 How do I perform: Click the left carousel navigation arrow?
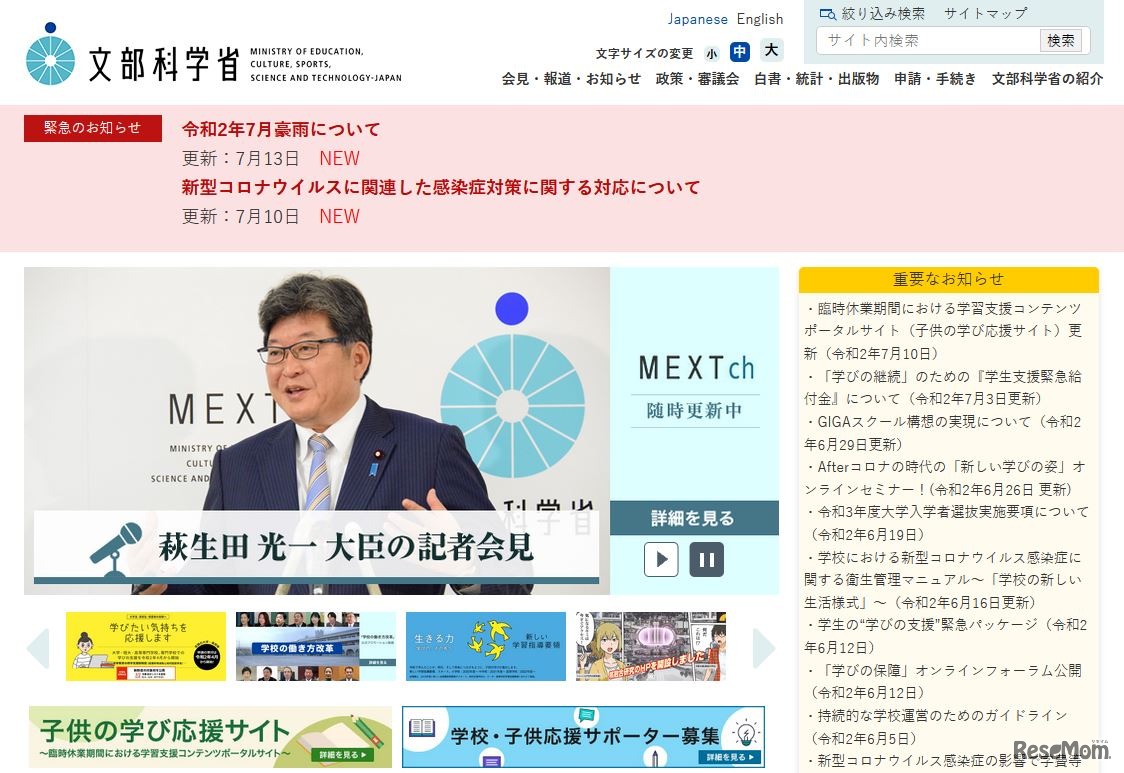39,648
